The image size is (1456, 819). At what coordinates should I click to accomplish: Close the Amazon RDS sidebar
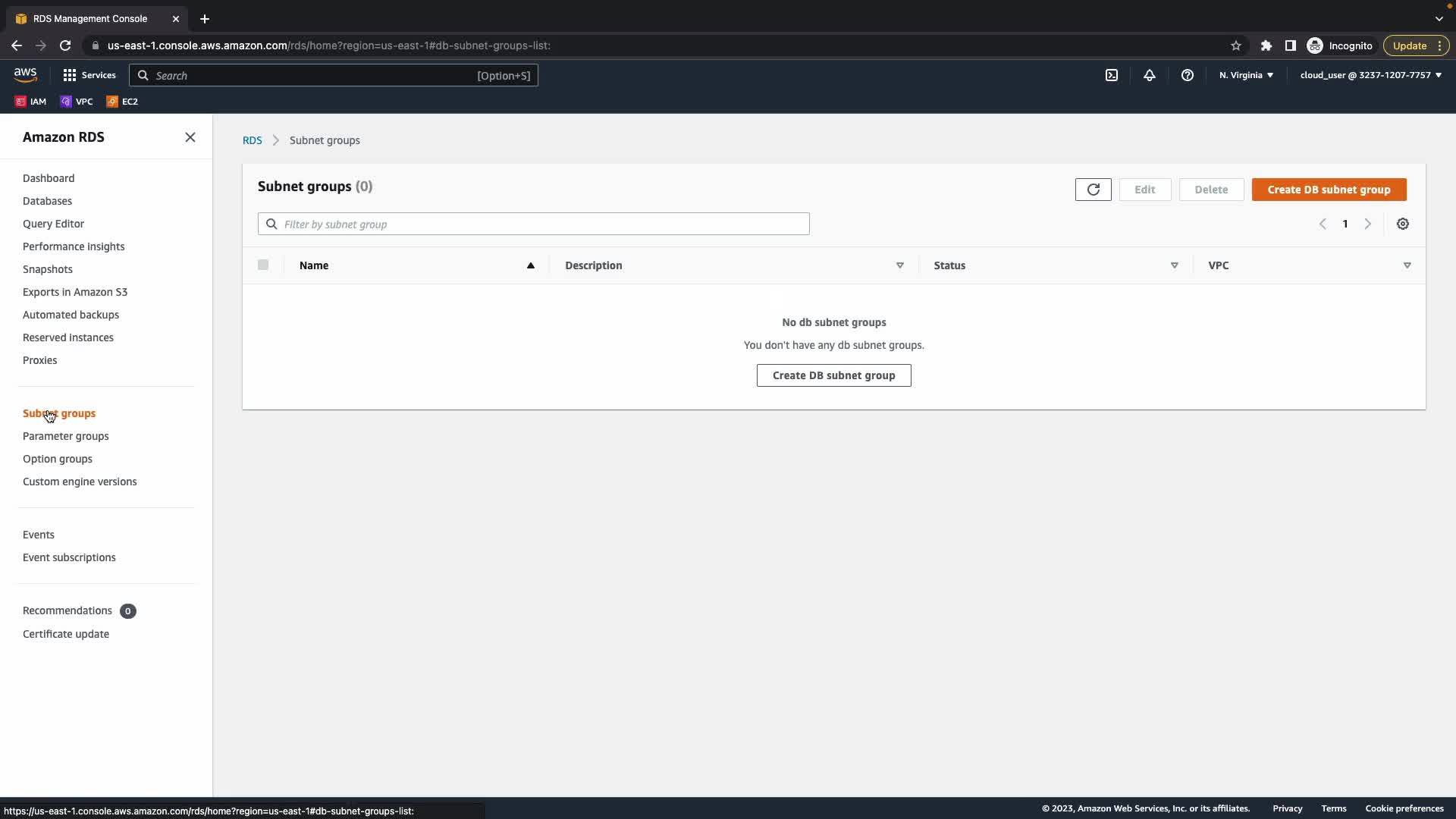[190, 137]
